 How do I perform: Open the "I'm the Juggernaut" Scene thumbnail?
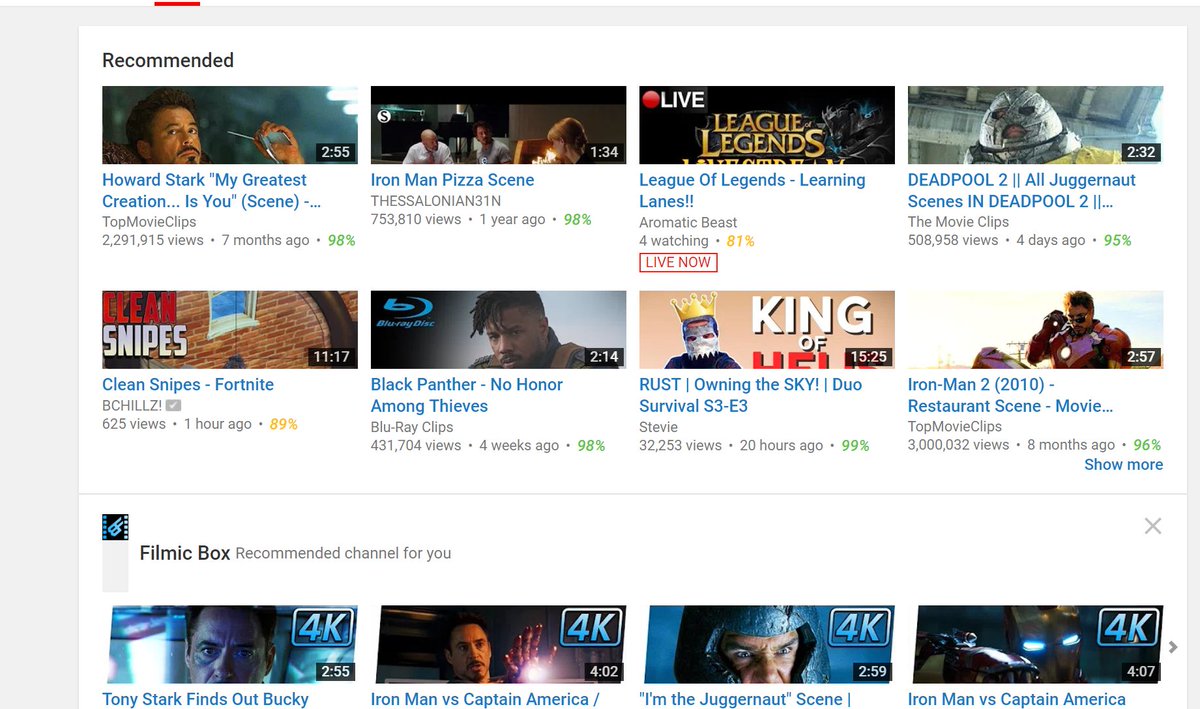(767, 644)
